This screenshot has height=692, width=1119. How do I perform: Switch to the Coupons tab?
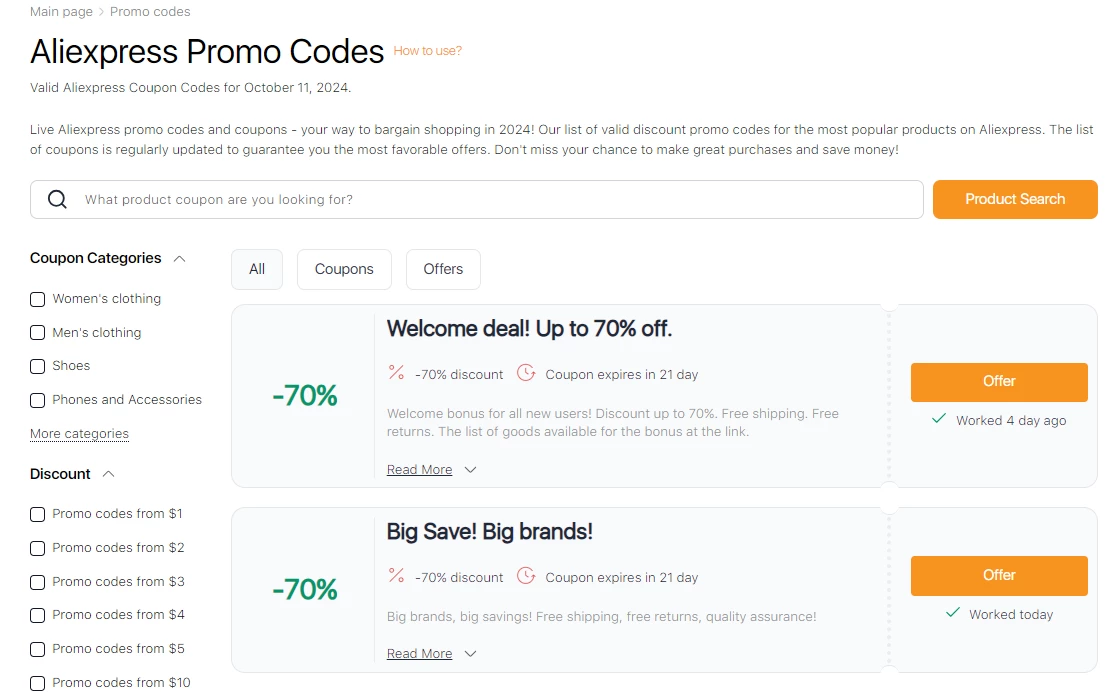pos(344,270)
